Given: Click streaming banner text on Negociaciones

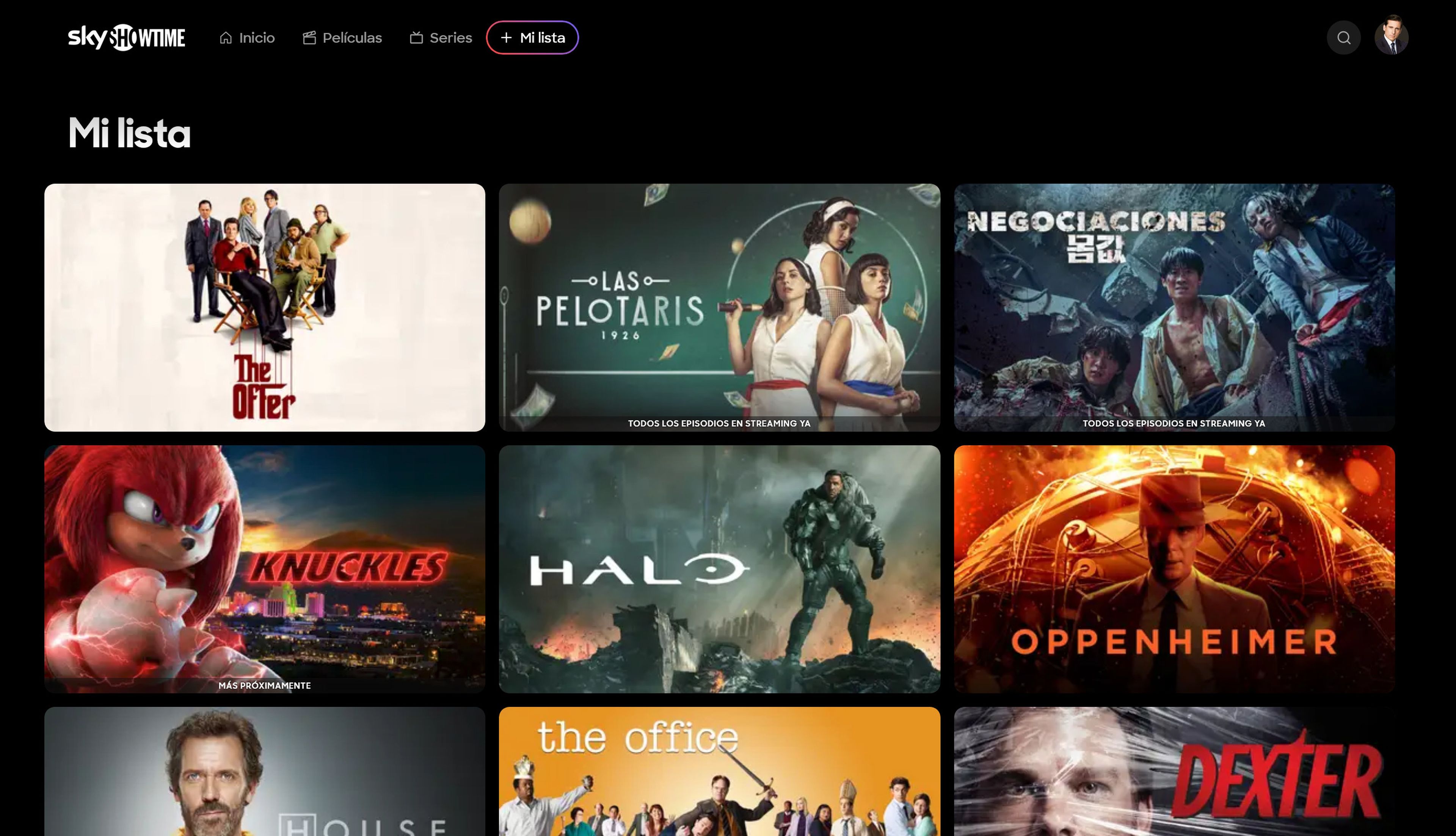Looking at the screenshot, I should 1174,424.
